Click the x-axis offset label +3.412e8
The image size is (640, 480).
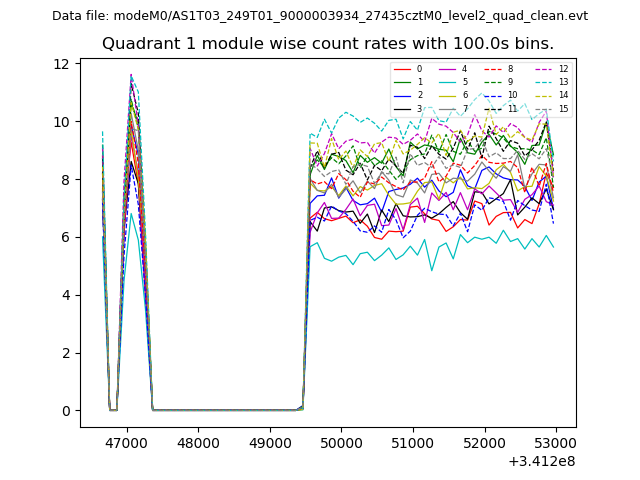coord(542,461)
